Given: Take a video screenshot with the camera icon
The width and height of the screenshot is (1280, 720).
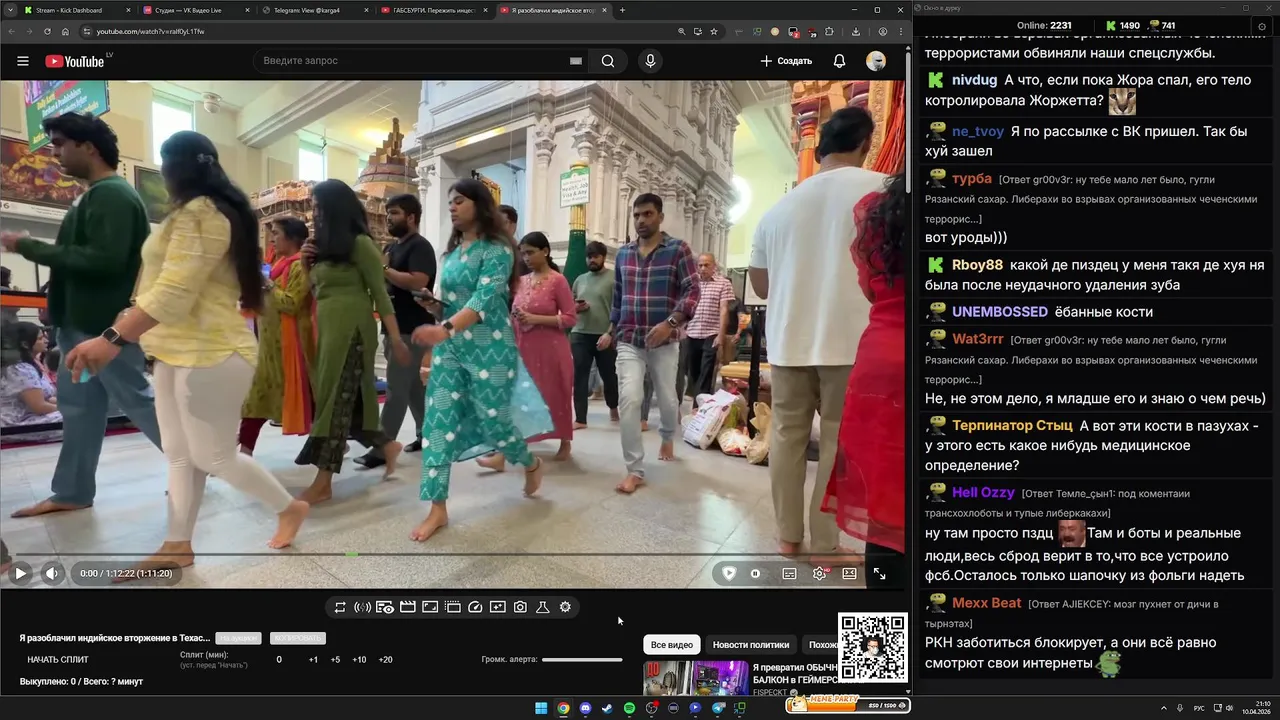Looking at the screenshot, I should coord(520,607).
